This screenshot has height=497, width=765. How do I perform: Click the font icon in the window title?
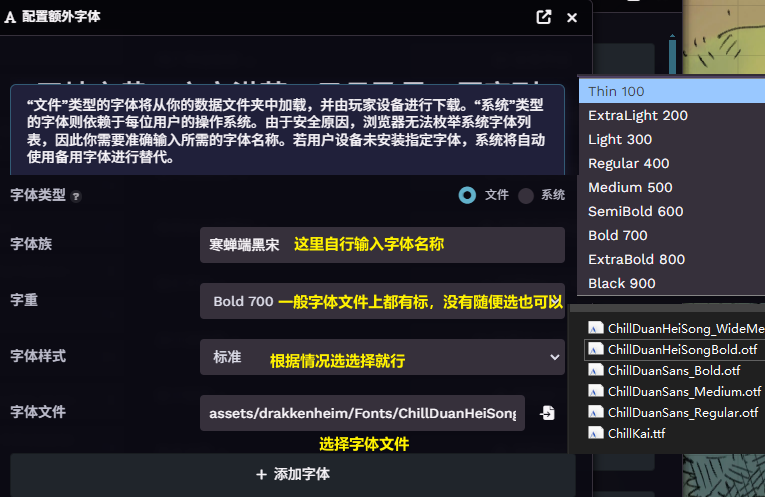(x=10, y=18)
